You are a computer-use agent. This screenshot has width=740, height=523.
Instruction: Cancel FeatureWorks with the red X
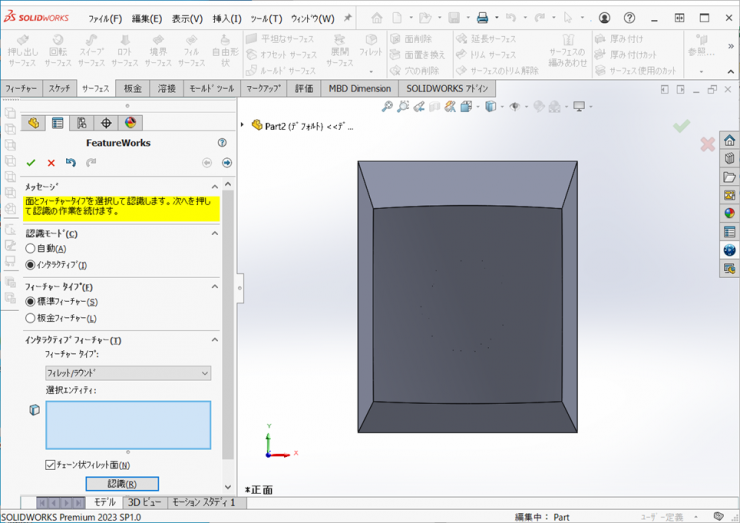click(x=51, y=163)
